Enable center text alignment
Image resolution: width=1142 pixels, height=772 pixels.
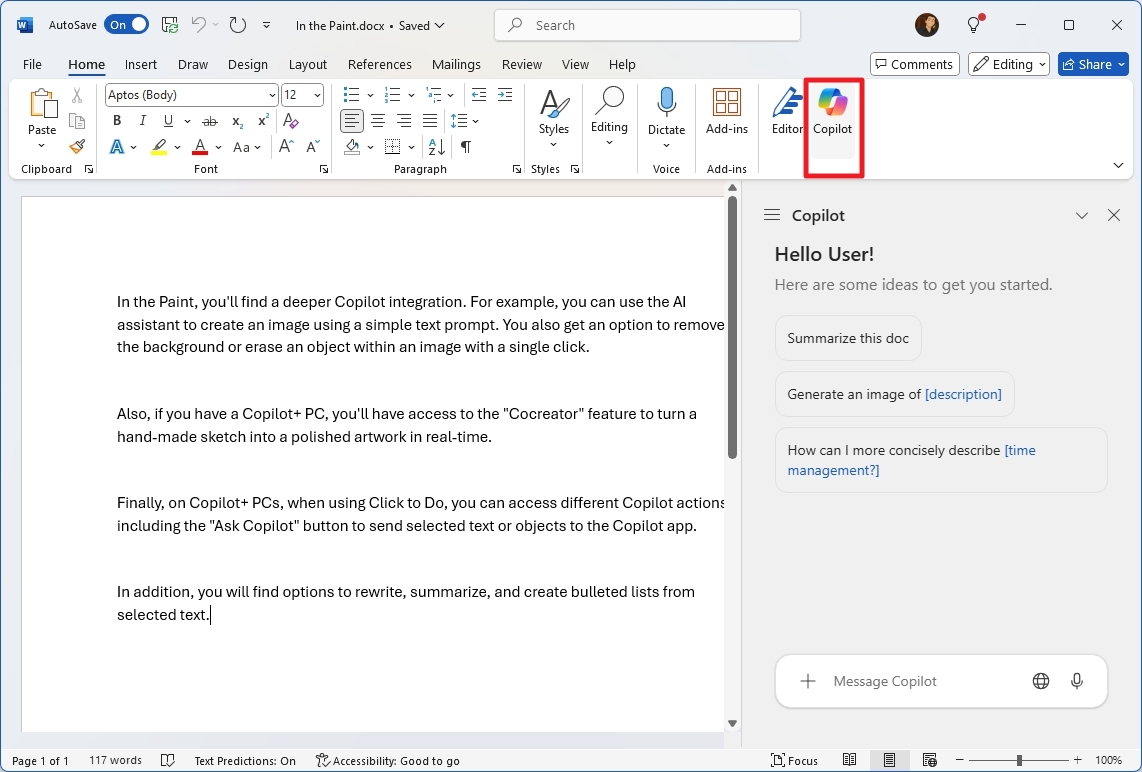(378, 120)
